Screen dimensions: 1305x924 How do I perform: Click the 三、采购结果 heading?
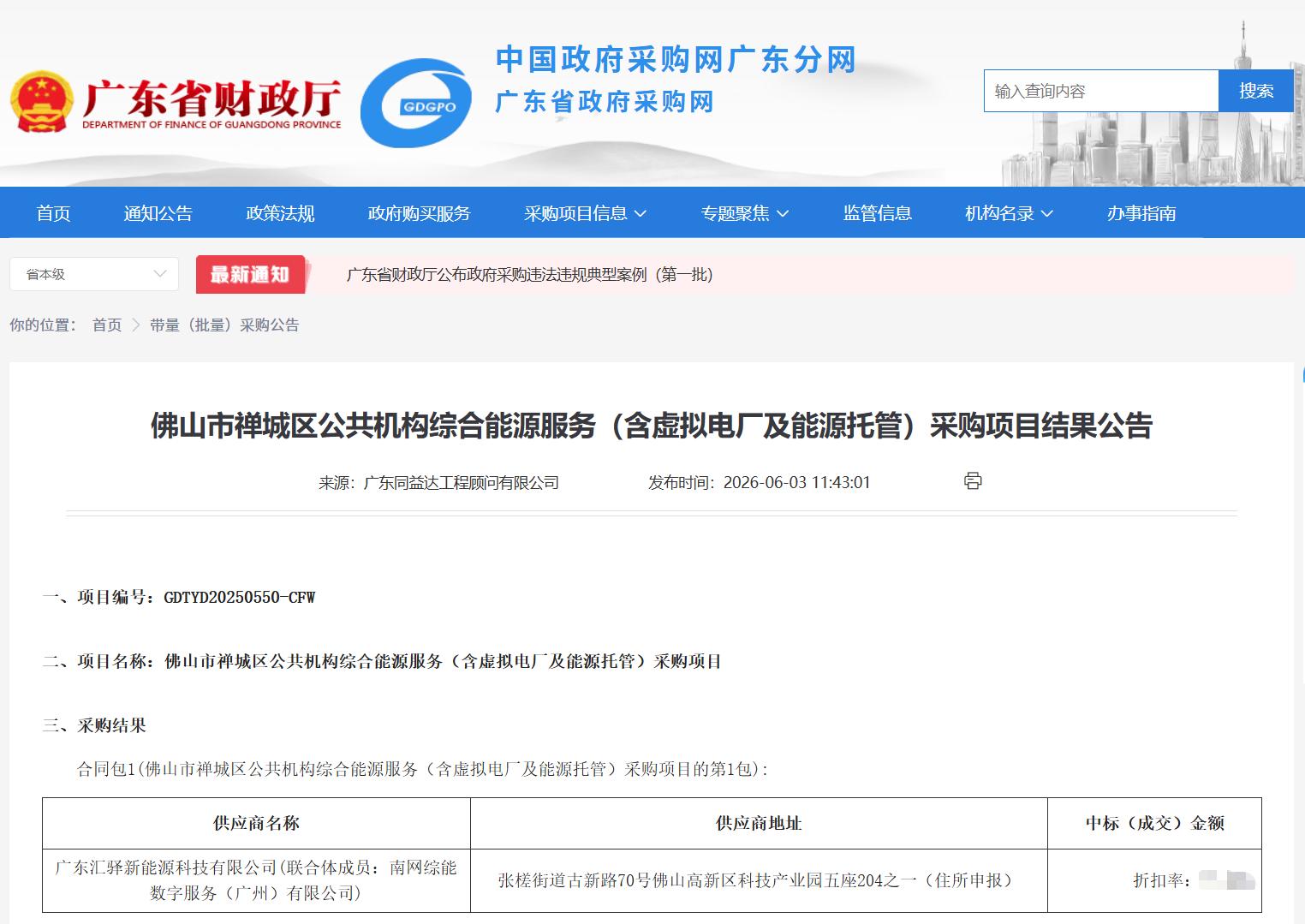click(x=94, y=726)
